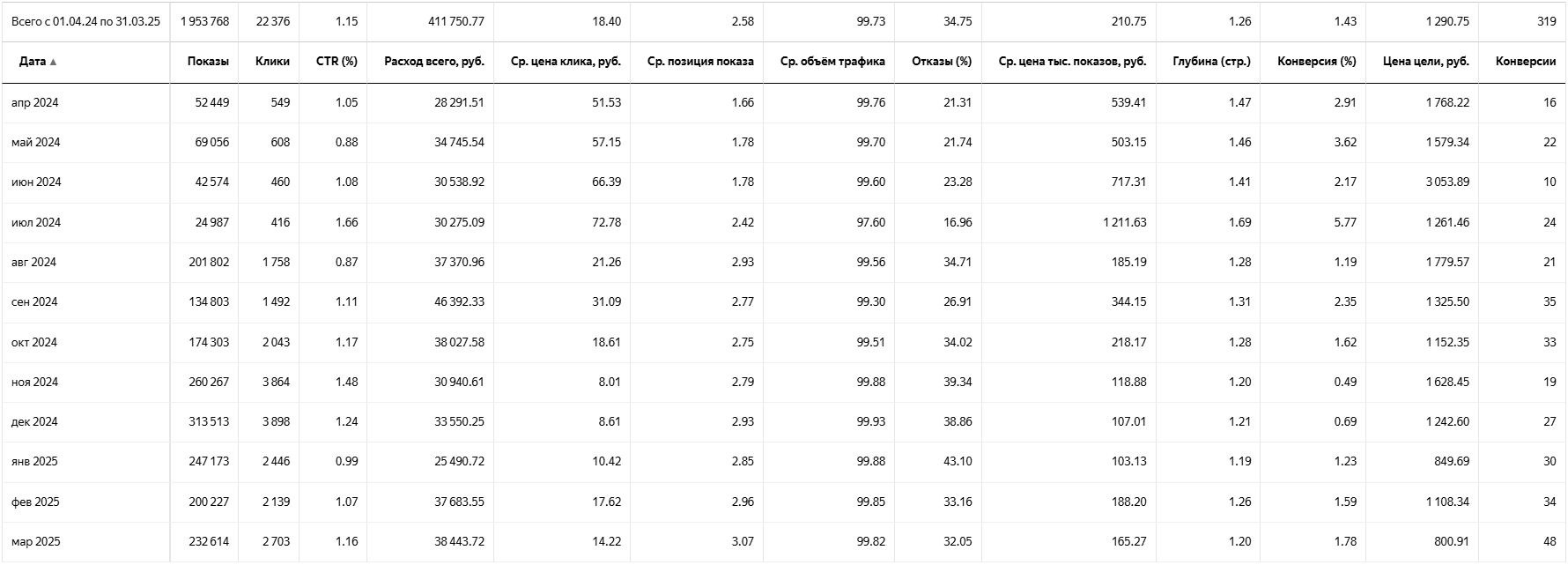Sort by Расход всего, руб. header

tap(434, 62)
